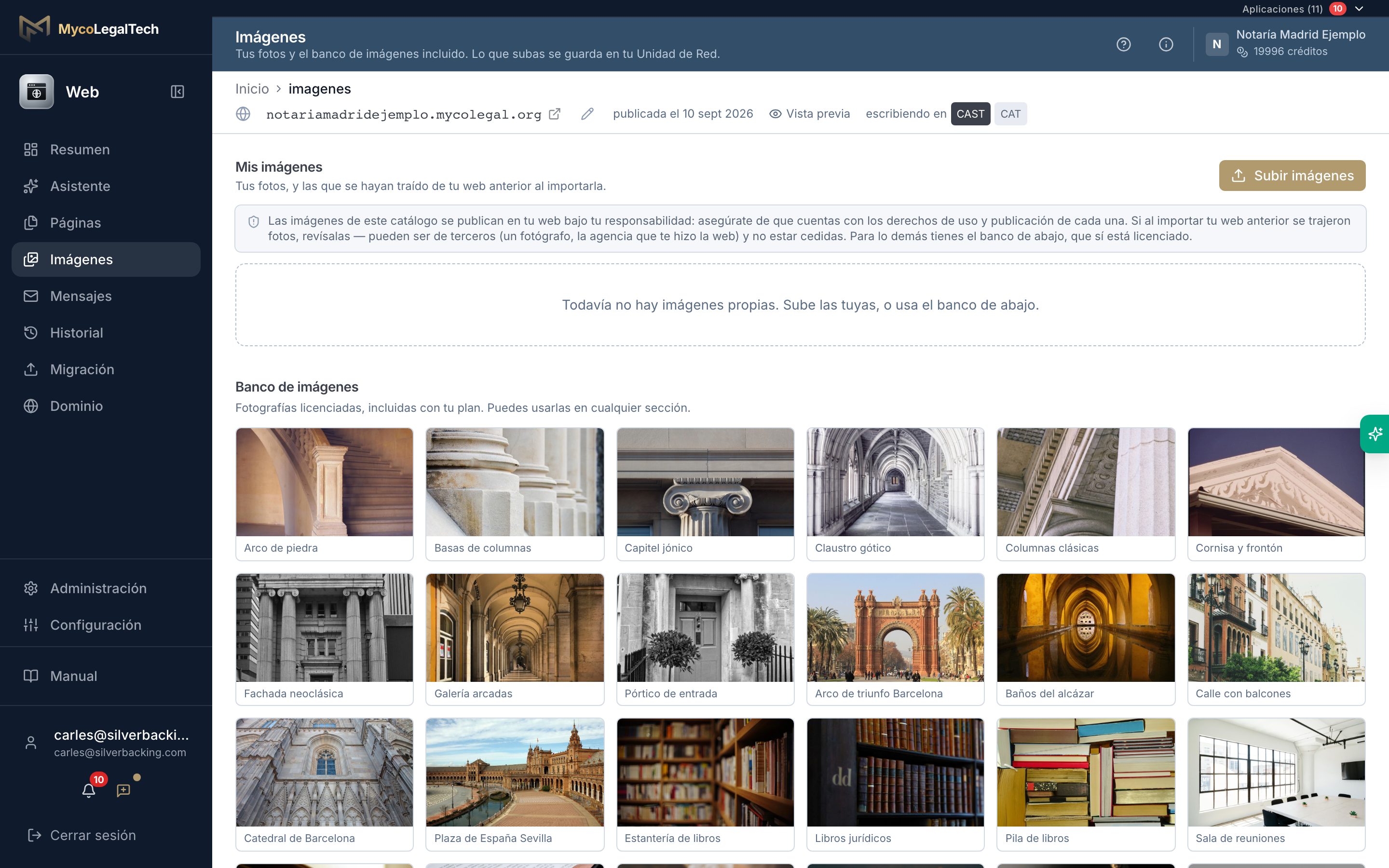The height and width of the screenshot is (868, 1389).
Task: Click the empty own-images drop area
Action: point(800,305)
